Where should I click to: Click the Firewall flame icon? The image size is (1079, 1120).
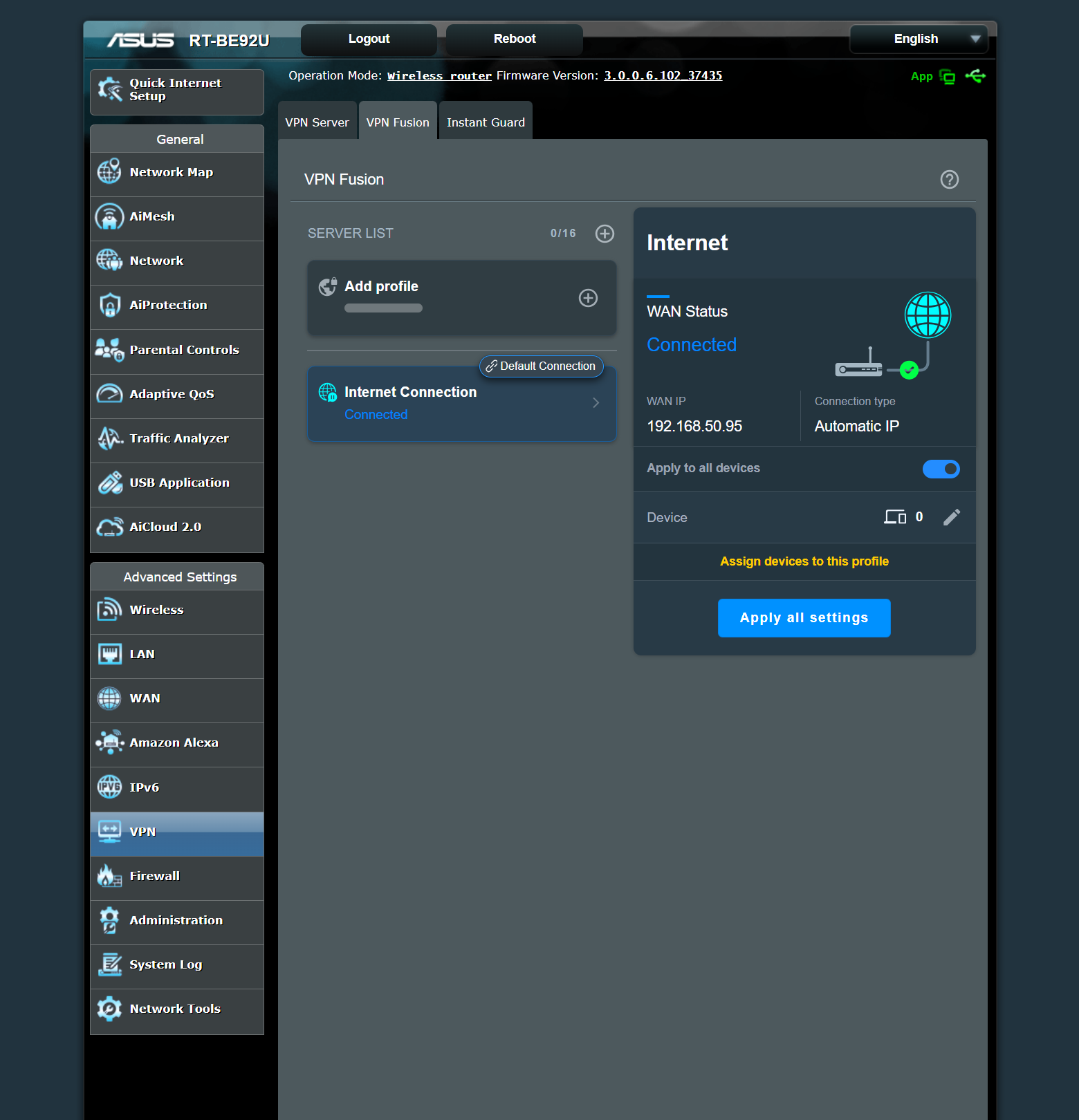pos(109,876)
